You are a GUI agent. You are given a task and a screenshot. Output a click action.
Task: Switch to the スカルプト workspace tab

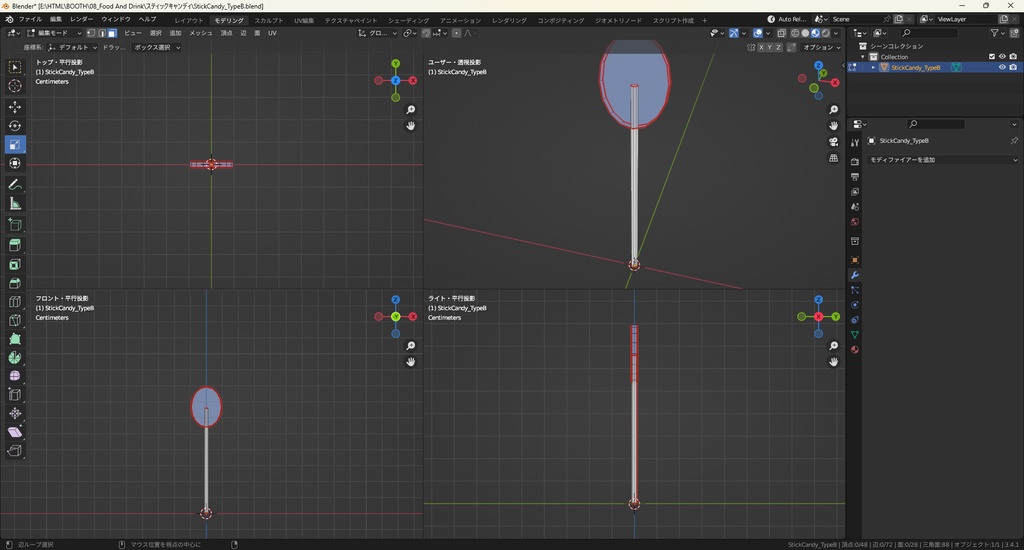pos(268,20)
